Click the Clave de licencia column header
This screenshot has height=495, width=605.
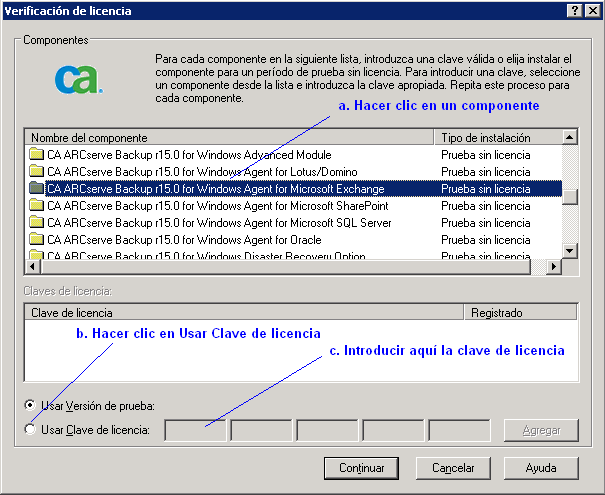click(244, 313)
